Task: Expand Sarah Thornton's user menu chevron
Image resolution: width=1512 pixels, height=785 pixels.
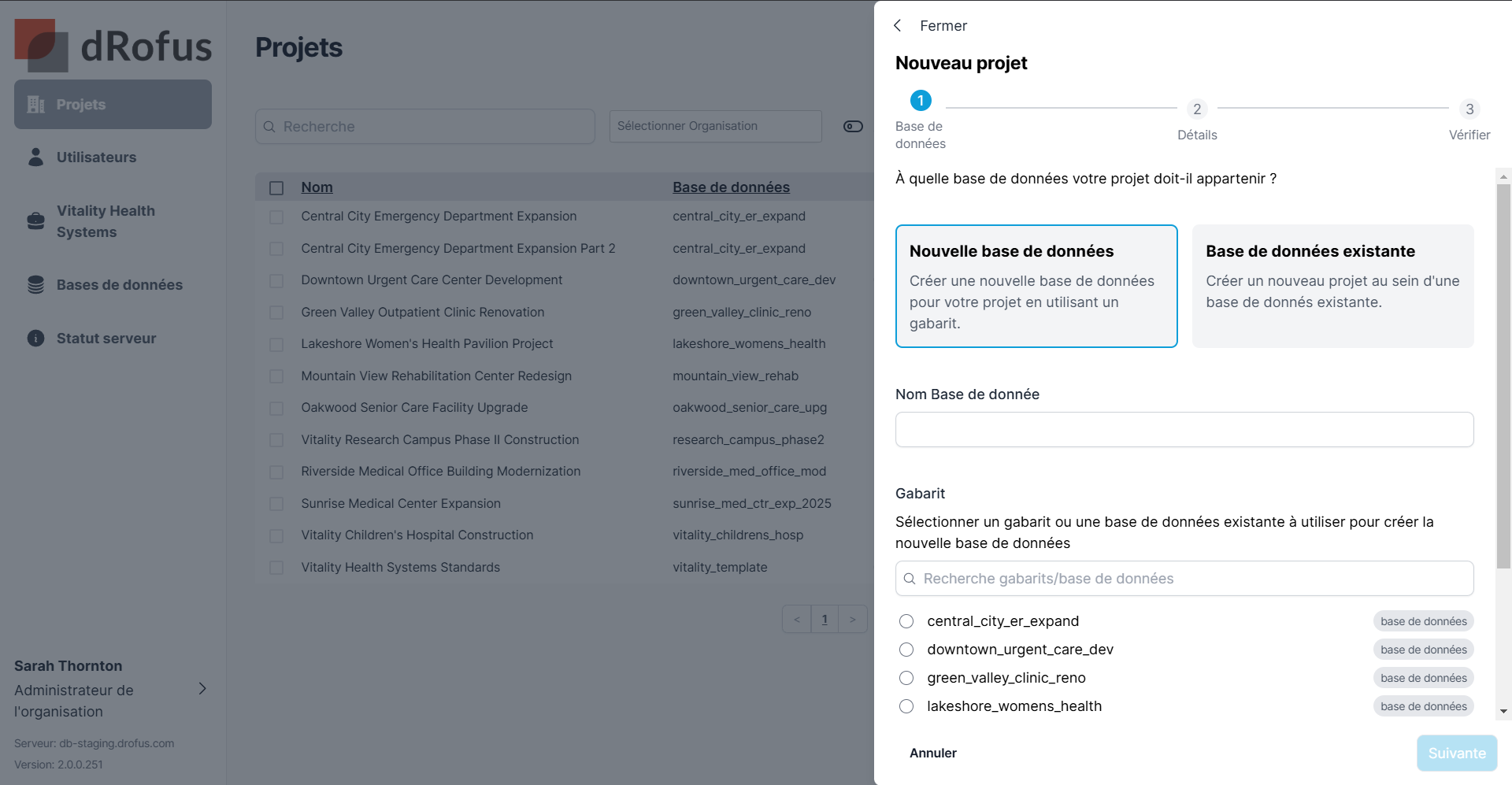Action: pos(202,689)
